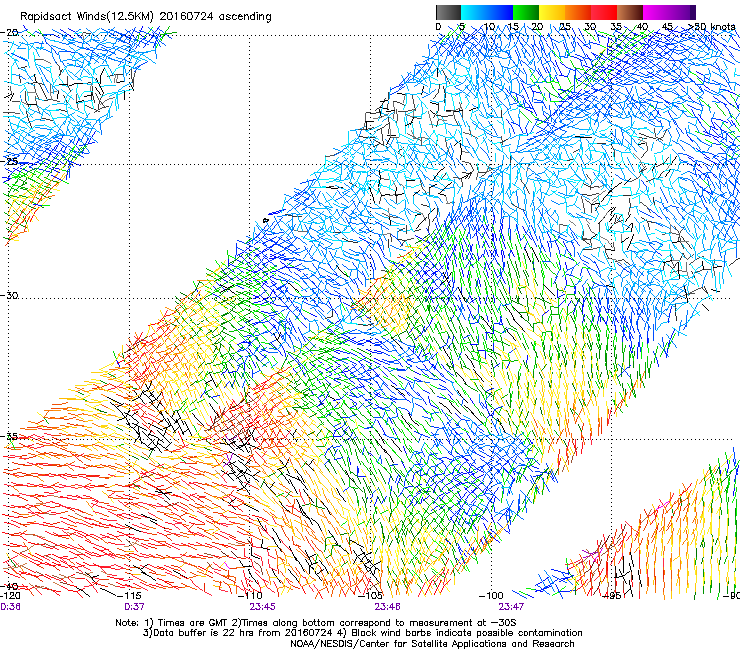Click the magenta-purple 40-50 knots legend band
Viewport: 740px width, 650px height.
tap(669, 12)
